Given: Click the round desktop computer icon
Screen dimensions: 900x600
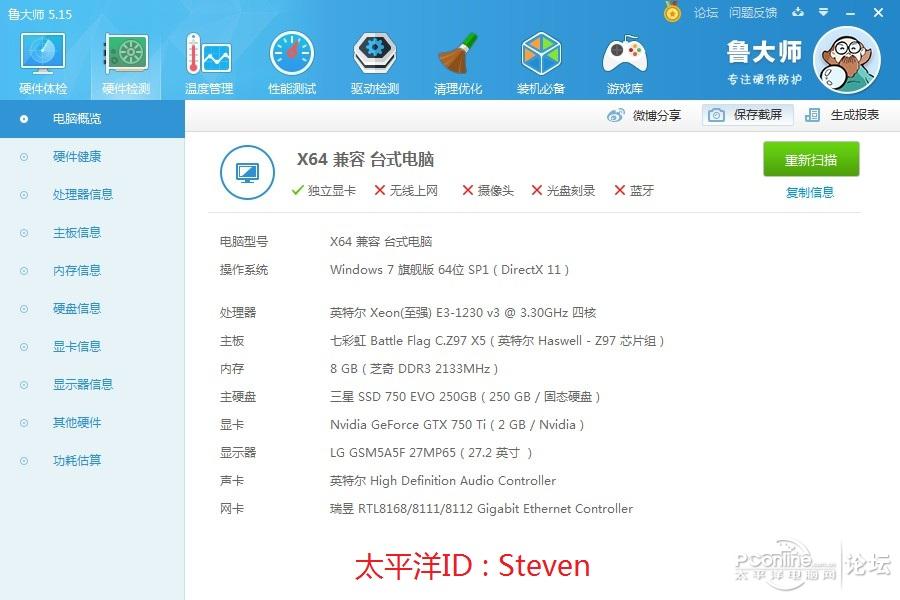Looking at the screenshot, I should pos(247,172).
